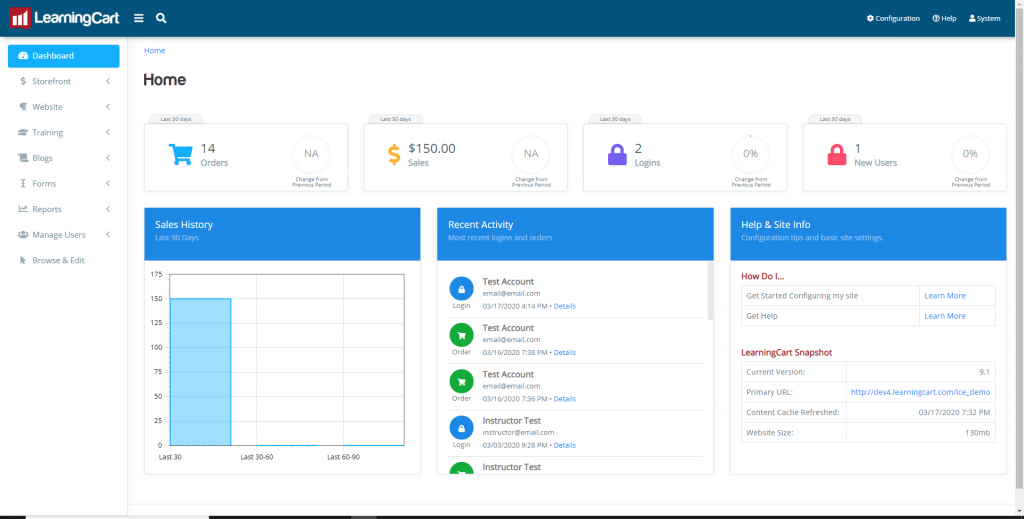This screenshot has height=519, width=1024.
Task: Select Dashboard in the sidebar
Action: (x=63, y=55)
